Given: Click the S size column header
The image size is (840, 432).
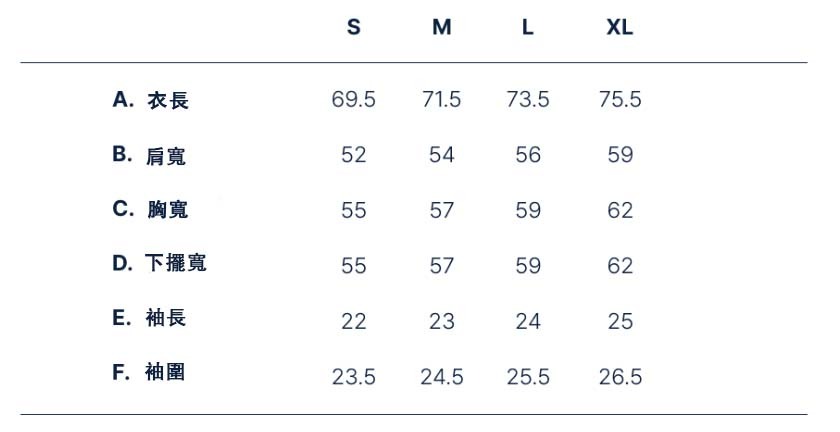Looking at the screenshot, I should [353, 28].
